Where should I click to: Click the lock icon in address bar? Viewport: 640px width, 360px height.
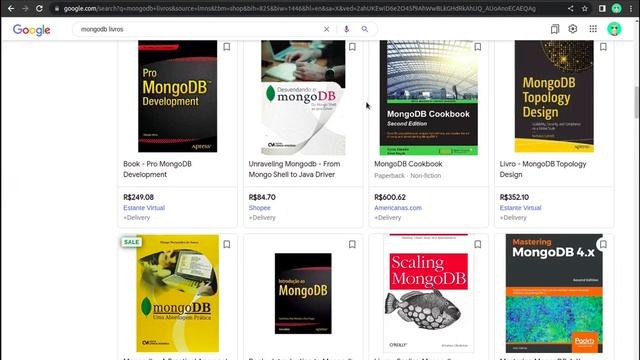pyautogui.click(x=57, y=9)
